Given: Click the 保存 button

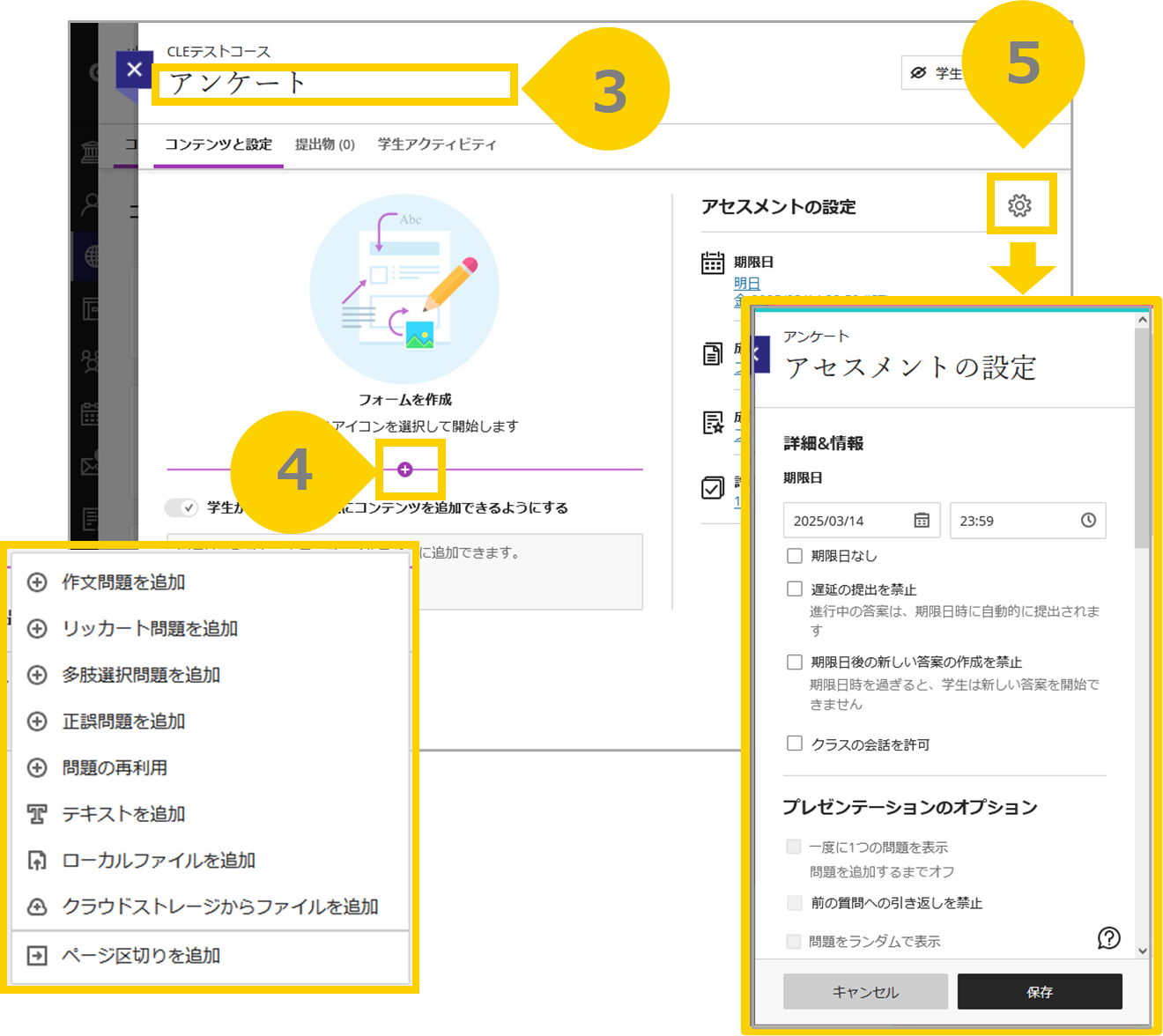Looking at the screenshot, I should (x=1040, y=992).
